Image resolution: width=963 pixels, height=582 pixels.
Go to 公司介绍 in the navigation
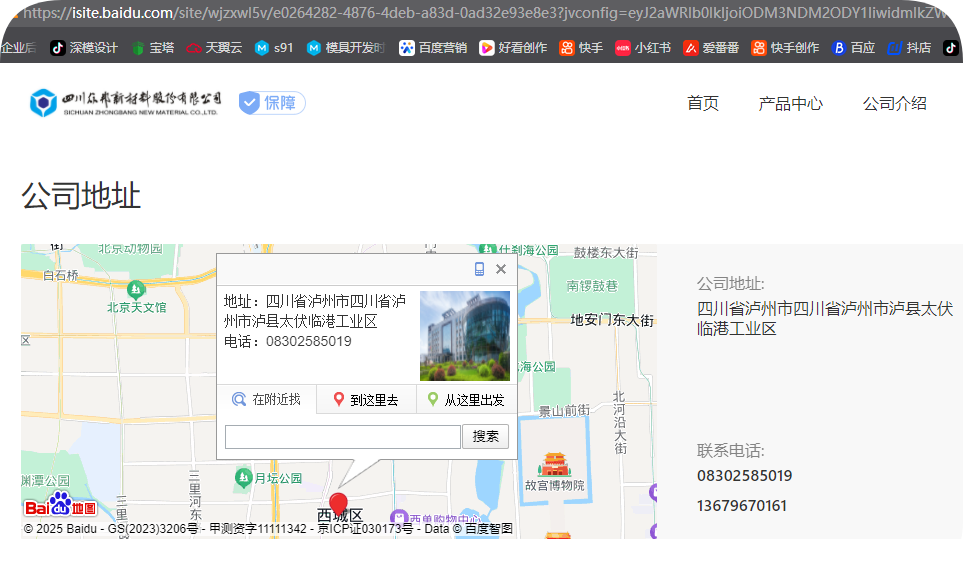point(893,103)
